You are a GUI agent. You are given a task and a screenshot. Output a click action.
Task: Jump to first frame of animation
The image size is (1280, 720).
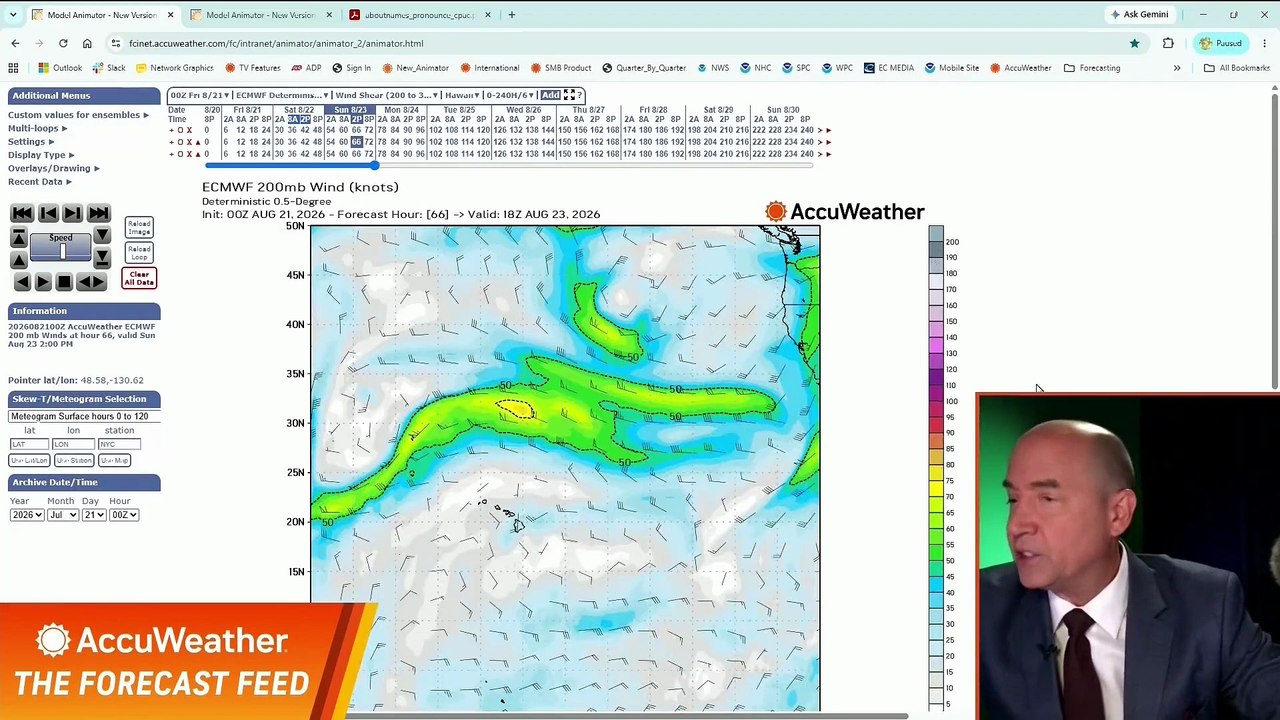pyautogui.click(x=22, y=213)
